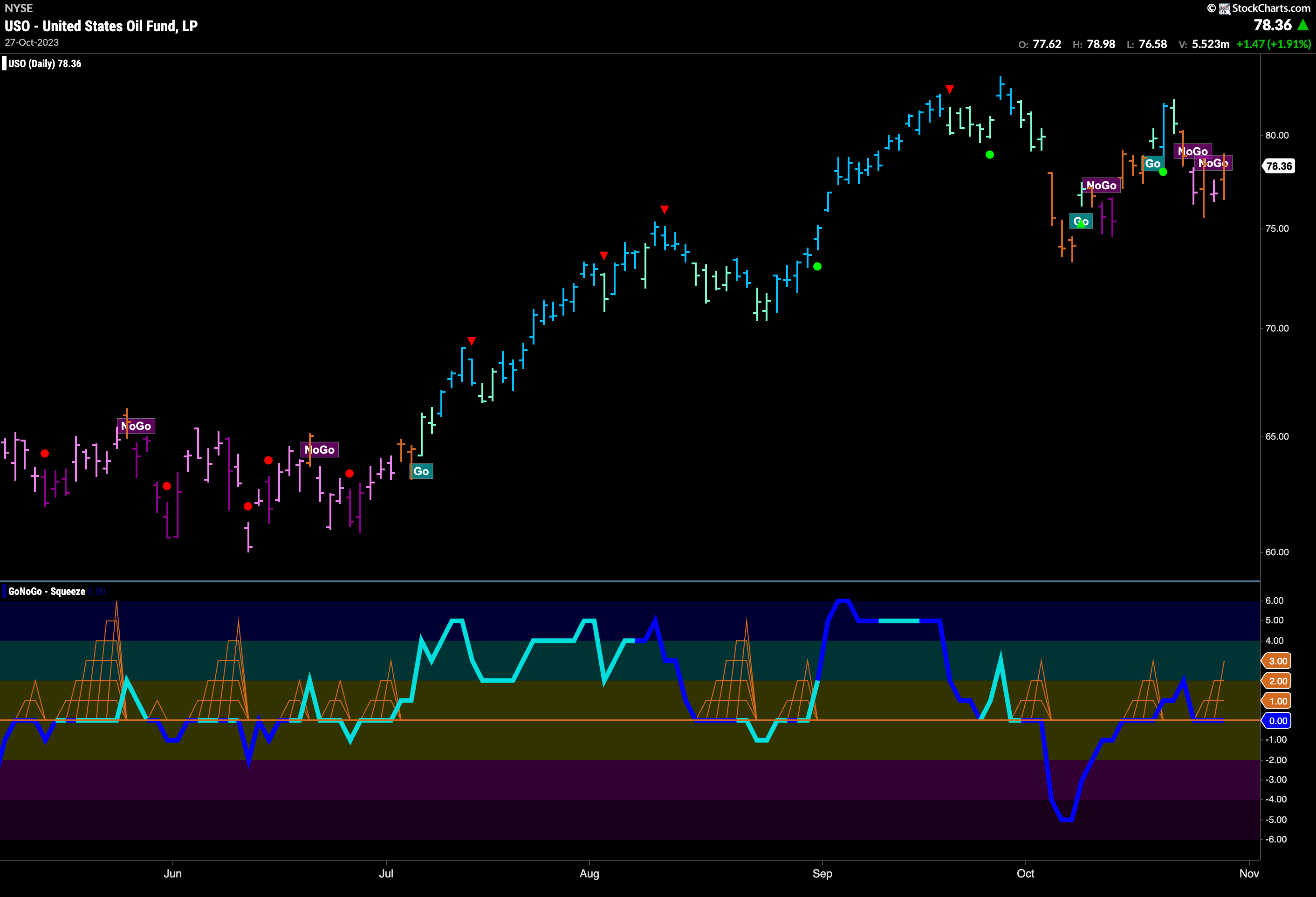
Task: Click the -3.00 oscillator axis label
Action: pos(1275,780)
